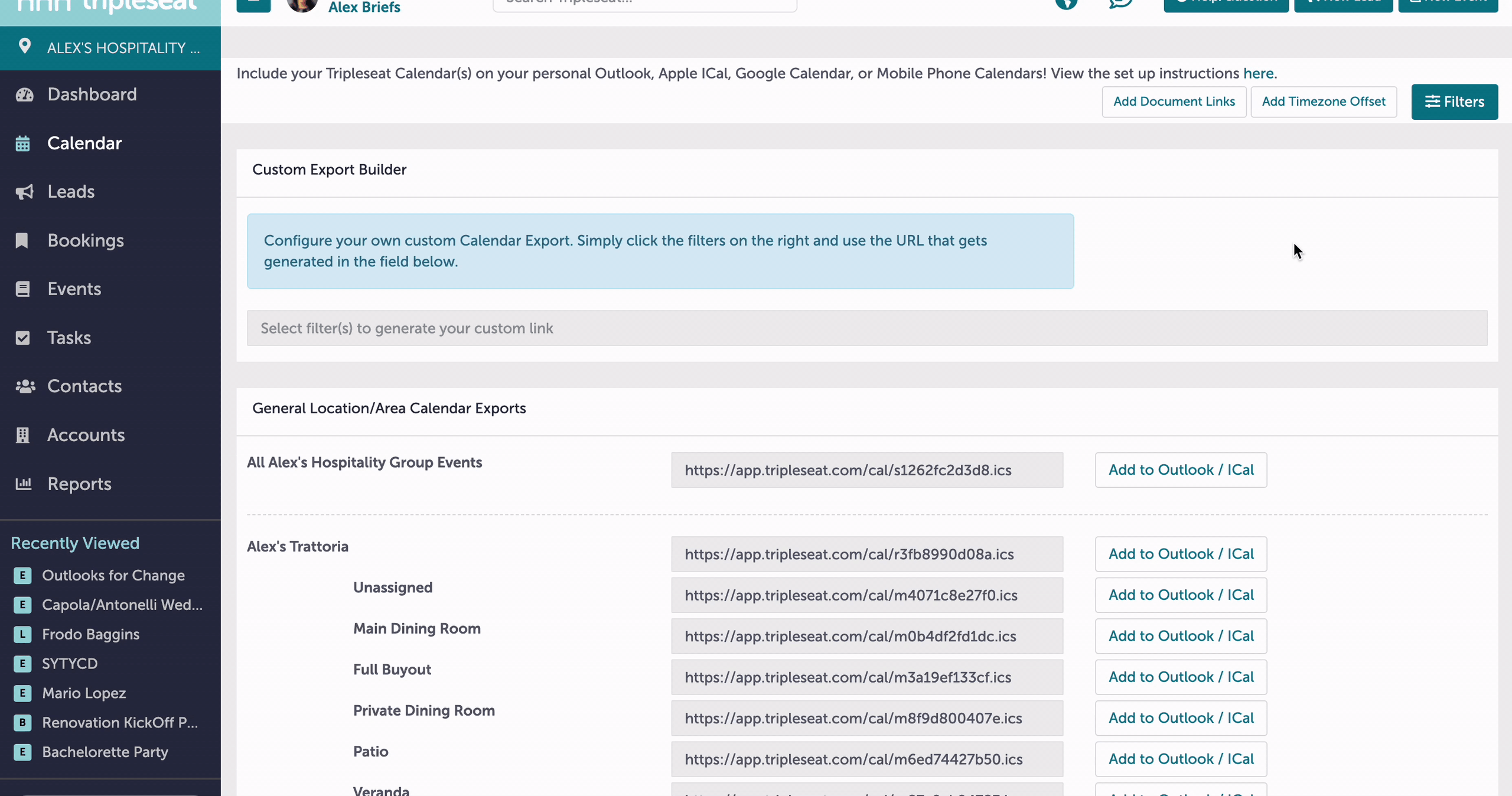Open the Filters panel
The image size is (1512, 796).
coord(1454,102)
